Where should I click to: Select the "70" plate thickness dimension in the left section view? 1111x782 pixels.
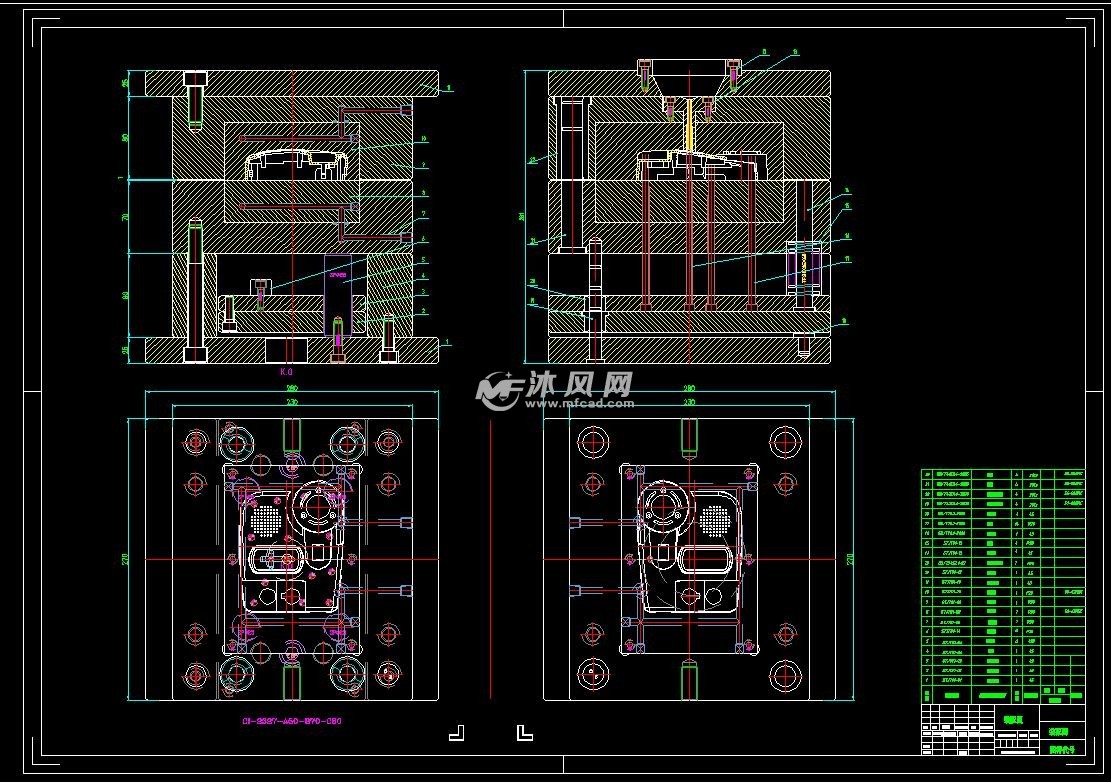click(x=125, y=217)
